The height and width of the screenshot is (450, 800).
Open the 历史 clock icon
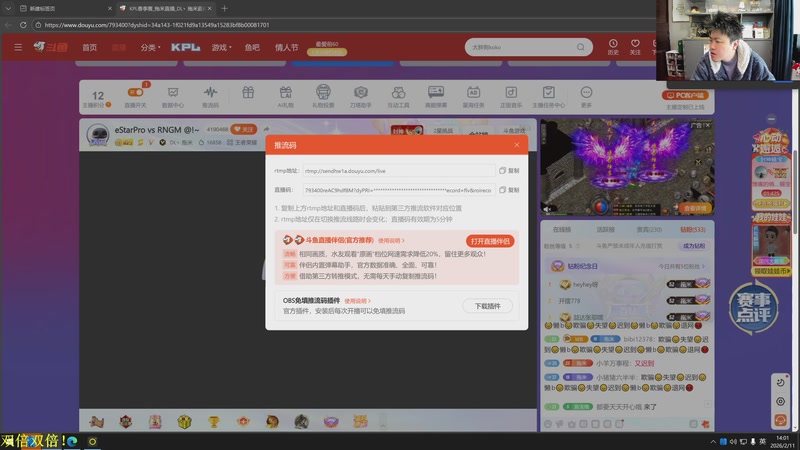click(x=613, y=46)
